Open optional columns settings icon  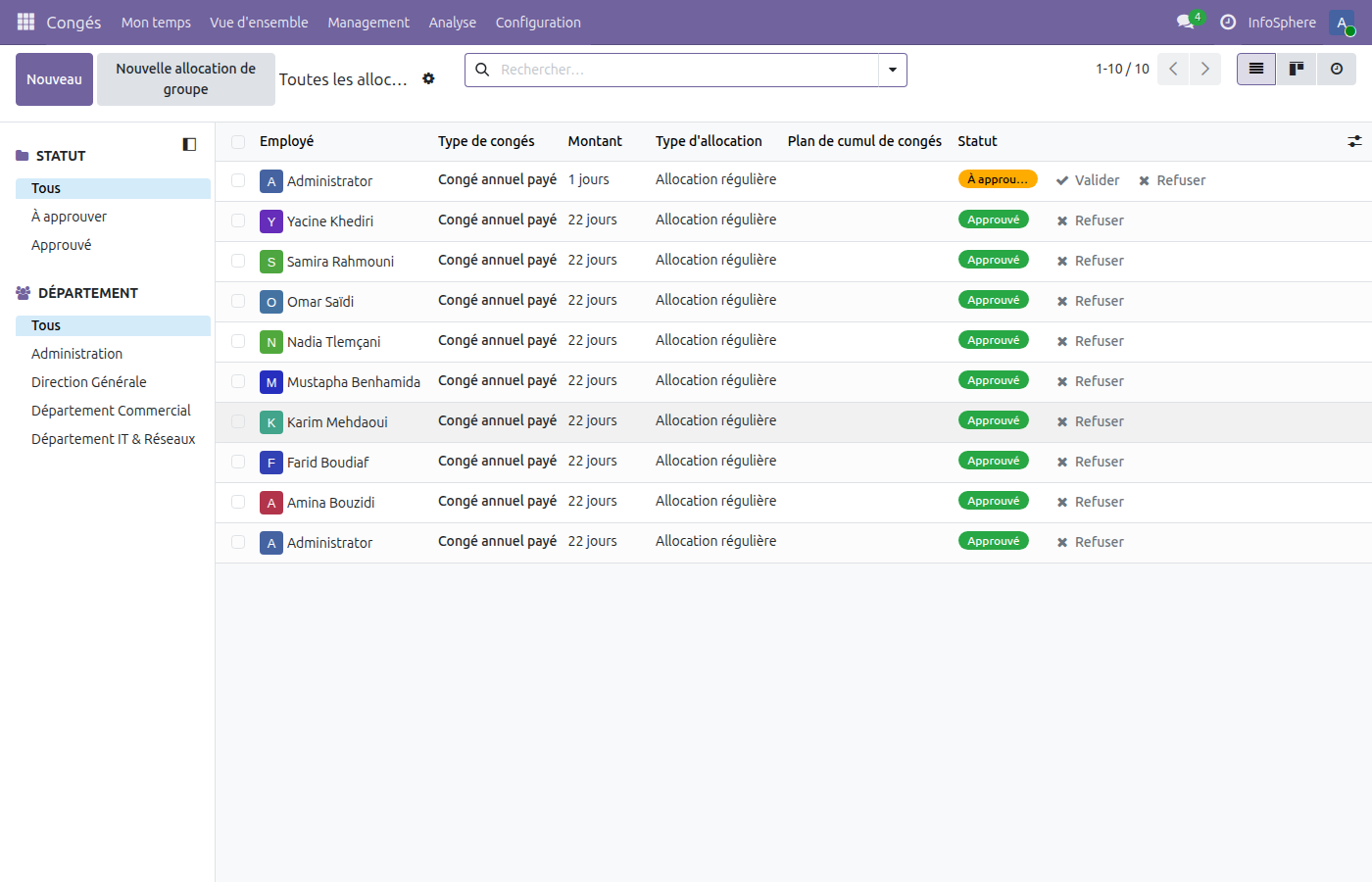click(x=1354, y=141)
